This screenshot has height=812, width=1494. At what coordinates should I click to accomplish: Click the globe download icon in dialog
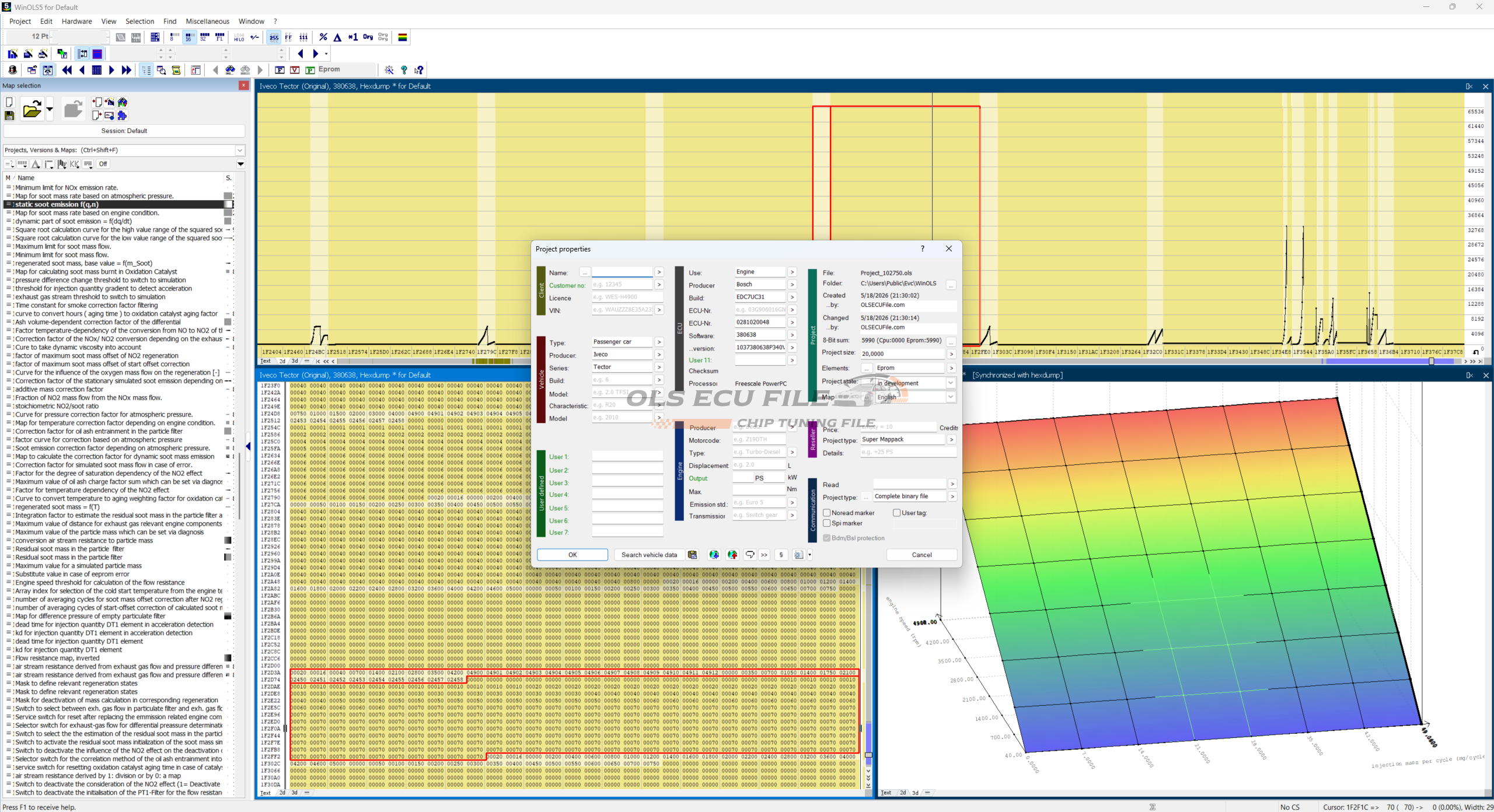coord(714,555)
